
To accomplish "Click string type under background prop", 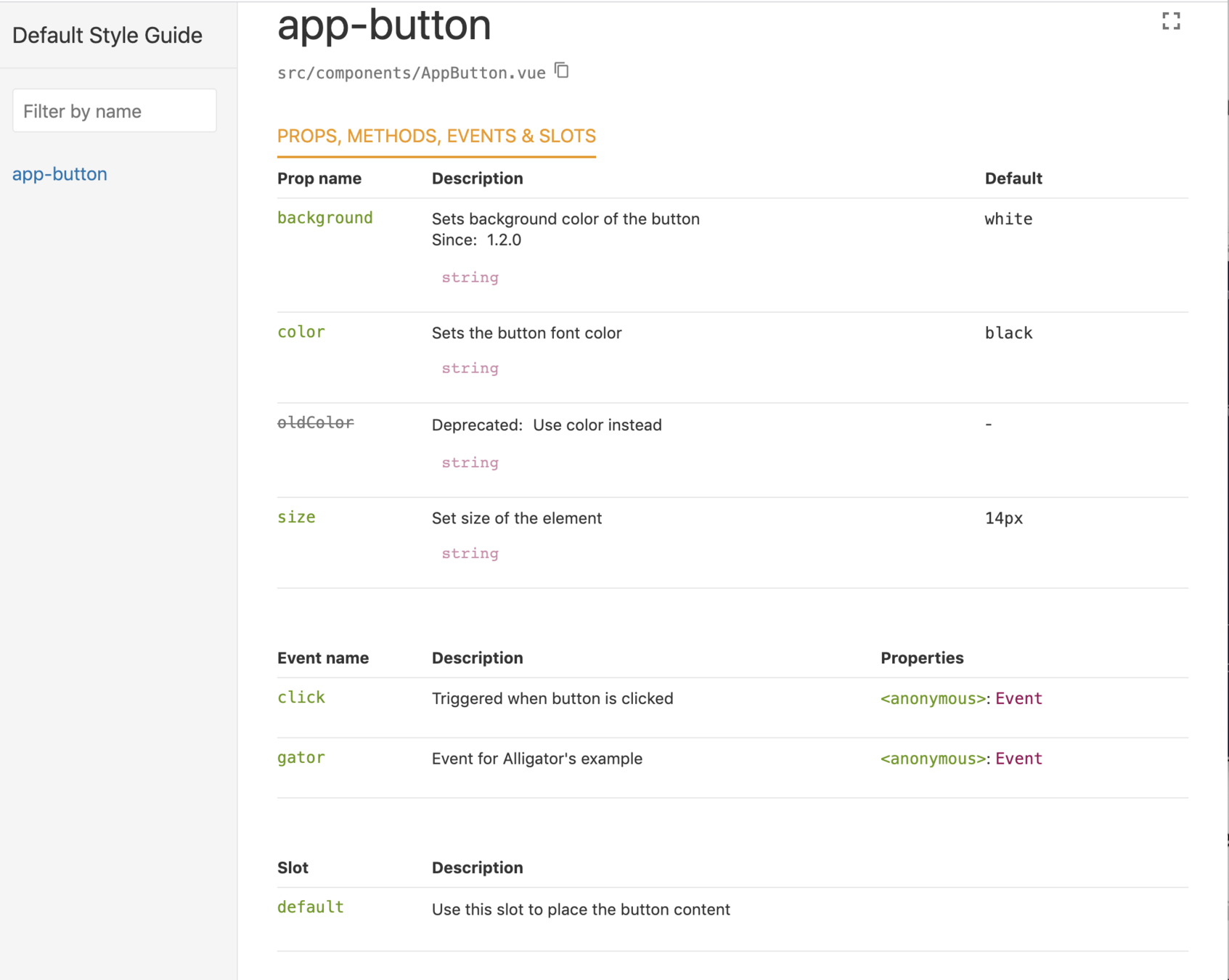I will point(470,277).
